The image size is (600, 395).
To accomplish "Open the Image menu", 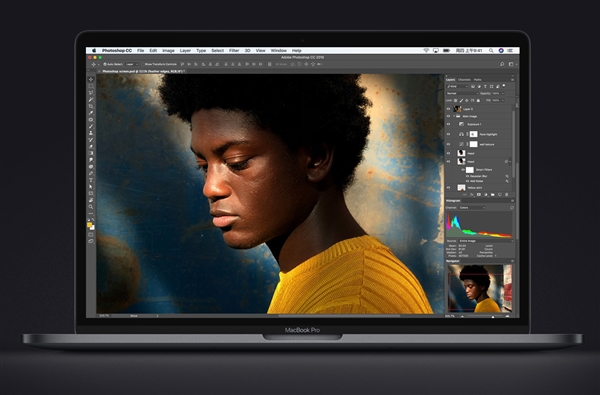I will tap(168, 51).
